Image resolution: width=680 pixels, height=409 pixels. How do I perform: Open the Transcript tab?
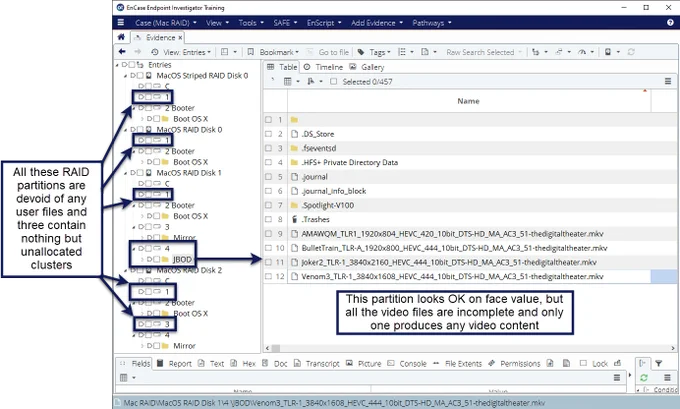[317, 363]
